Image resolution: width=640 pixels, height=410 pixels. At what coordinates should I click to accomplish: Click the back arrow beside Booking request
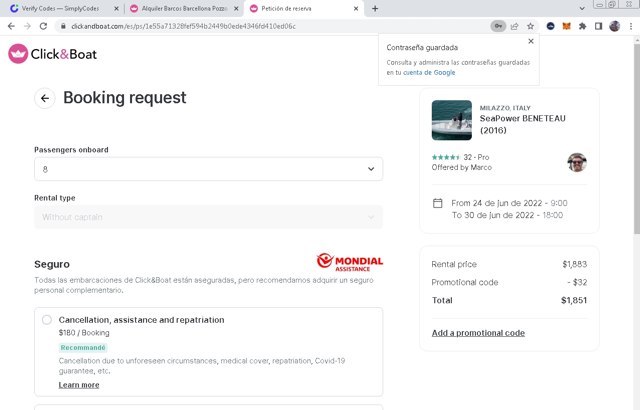[45, 98]
